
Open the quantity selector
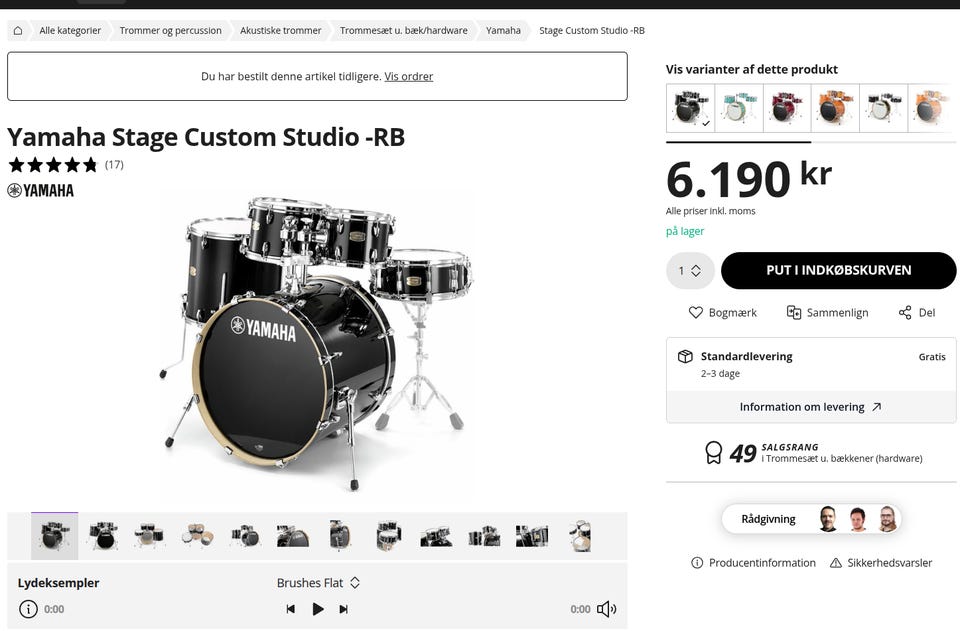690,271
